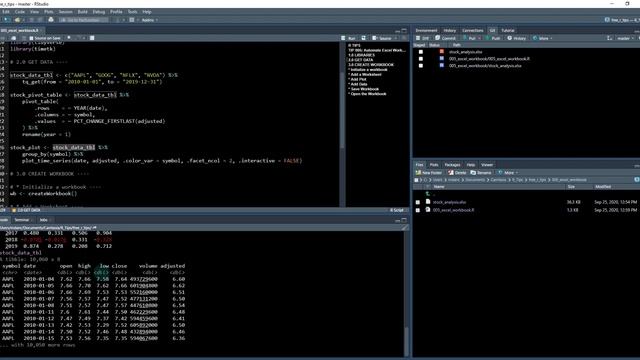The width and height of the screenshot is (640, 360).
Task: Stage 005_excel_workbook/005_excel_workbook.R checkbox
Action: click(421, 59)
